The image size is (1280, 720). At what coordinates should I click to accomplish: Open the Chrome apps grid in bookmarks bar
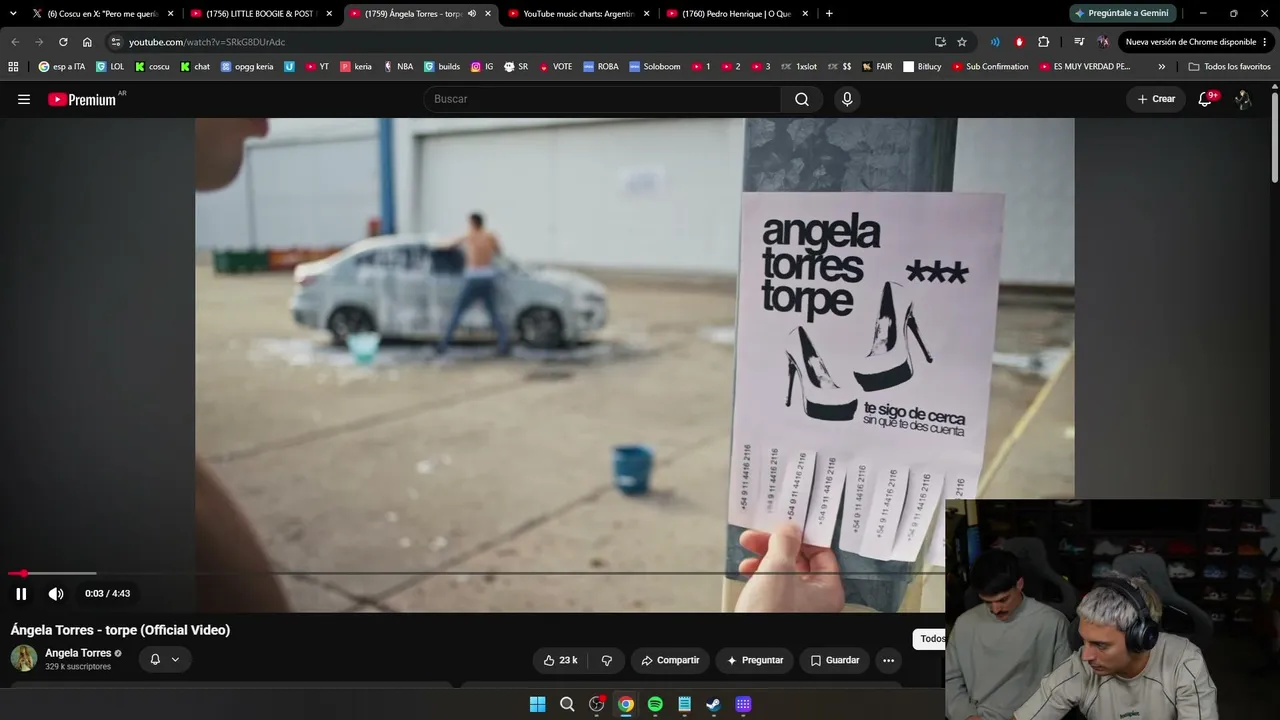tap(13, 67)
